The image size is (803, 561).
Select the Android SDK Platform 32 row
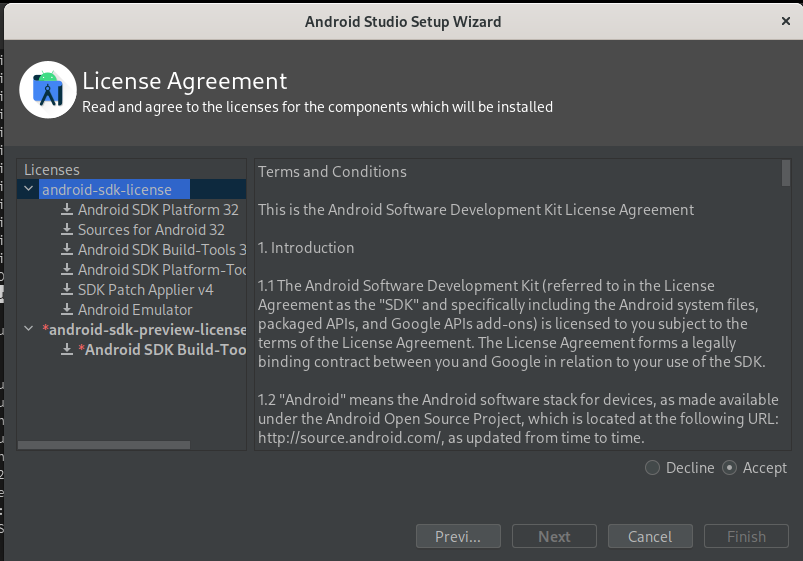(x=158, y=210)
